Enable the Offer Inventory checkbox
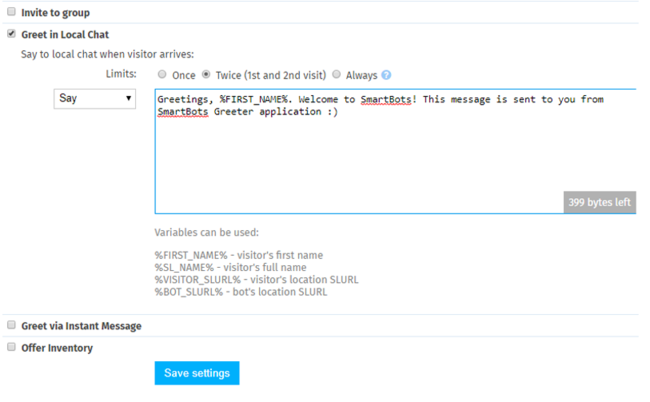The image size is (650, 402). [12, 347]
